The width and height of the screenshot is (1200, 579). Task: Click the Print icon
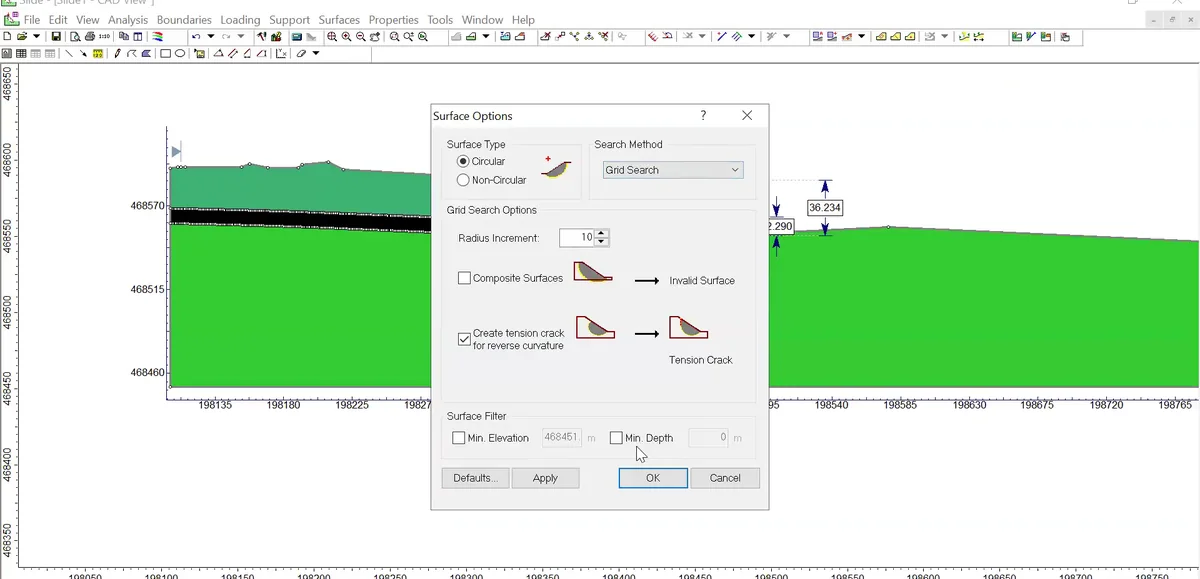click(x=90, y=36)
